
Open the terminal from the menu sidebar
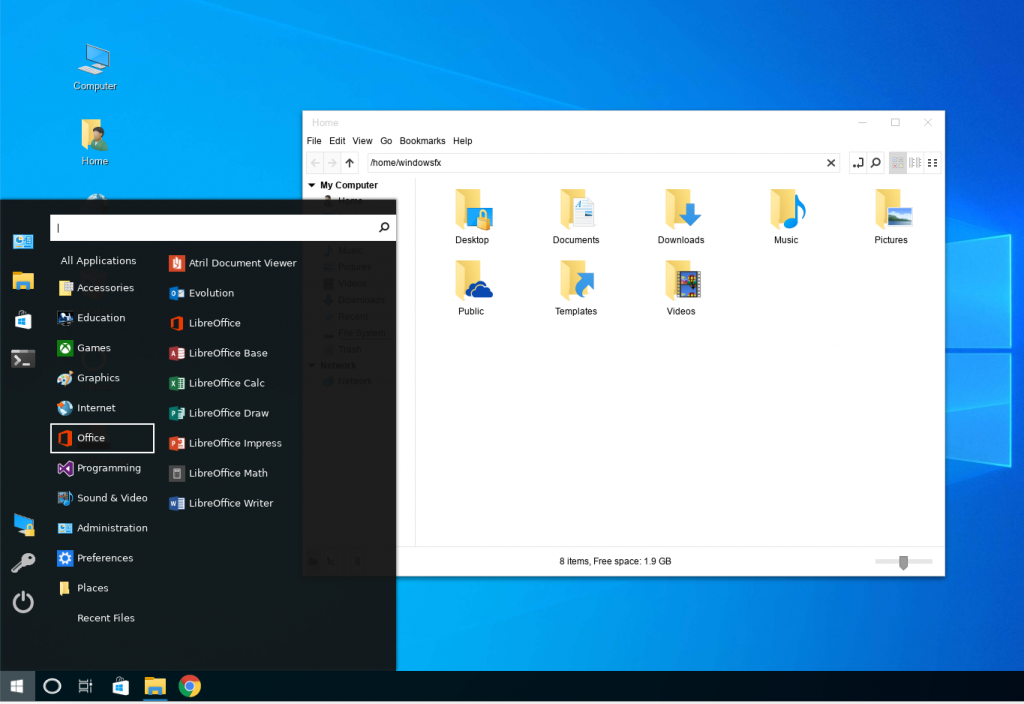[x=23, y=358]
